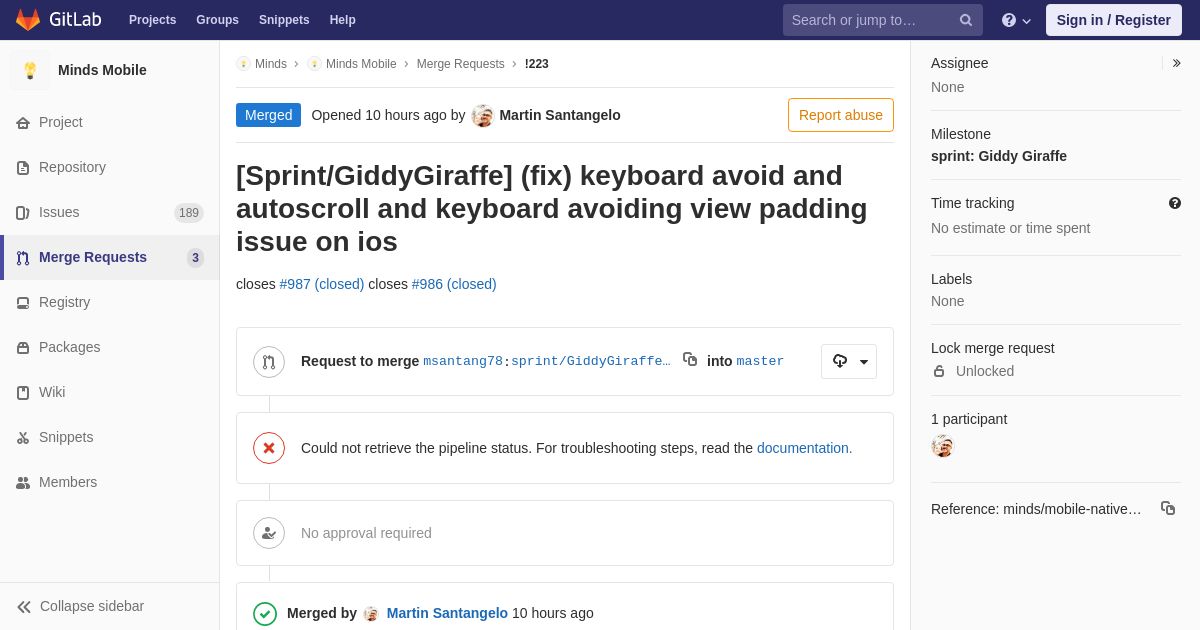
Task: Click the Snippets scissors icon
Action: click(x=23, y=438)
